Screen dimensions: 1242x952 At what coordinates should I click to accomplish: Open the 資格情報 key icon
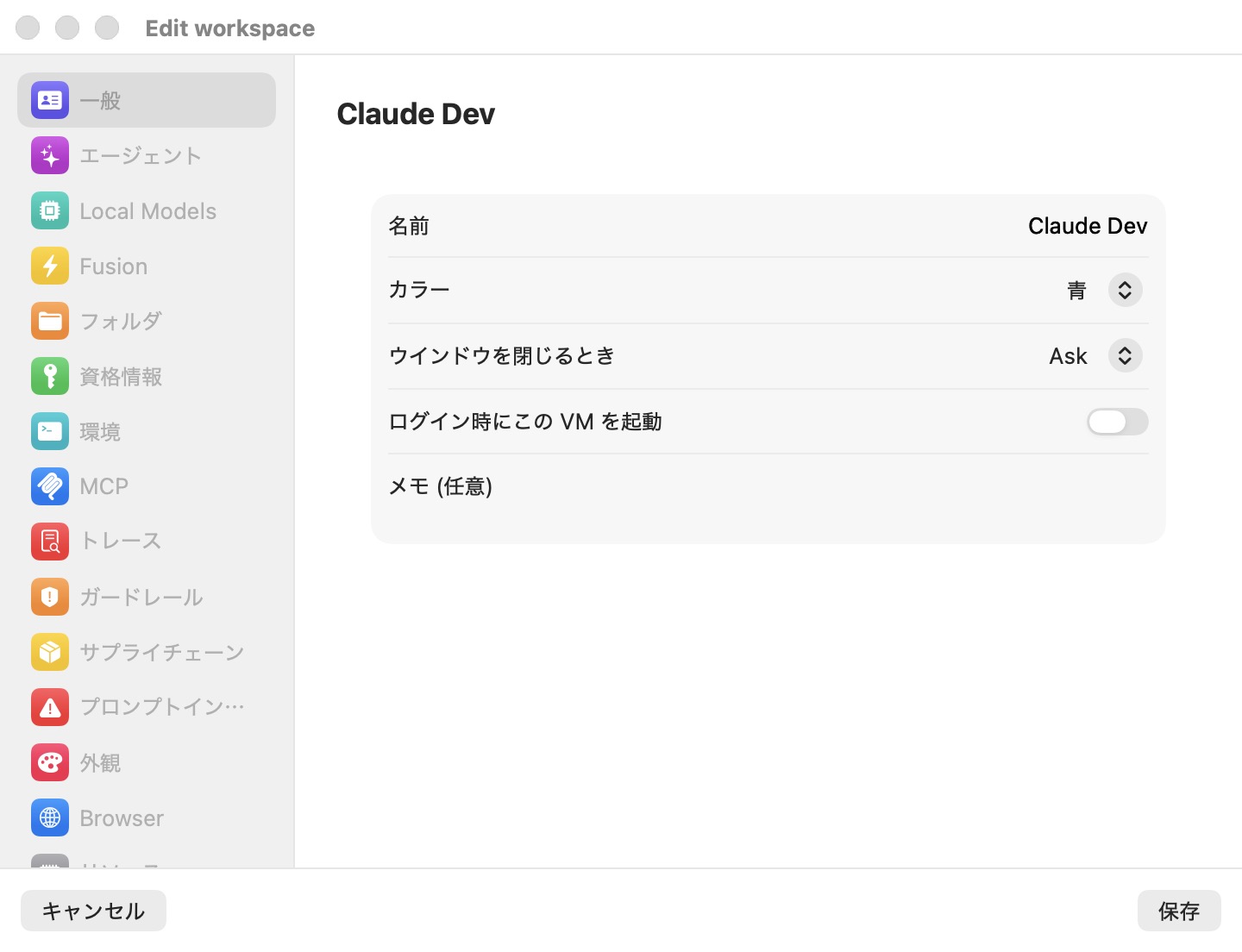(50, 377)
